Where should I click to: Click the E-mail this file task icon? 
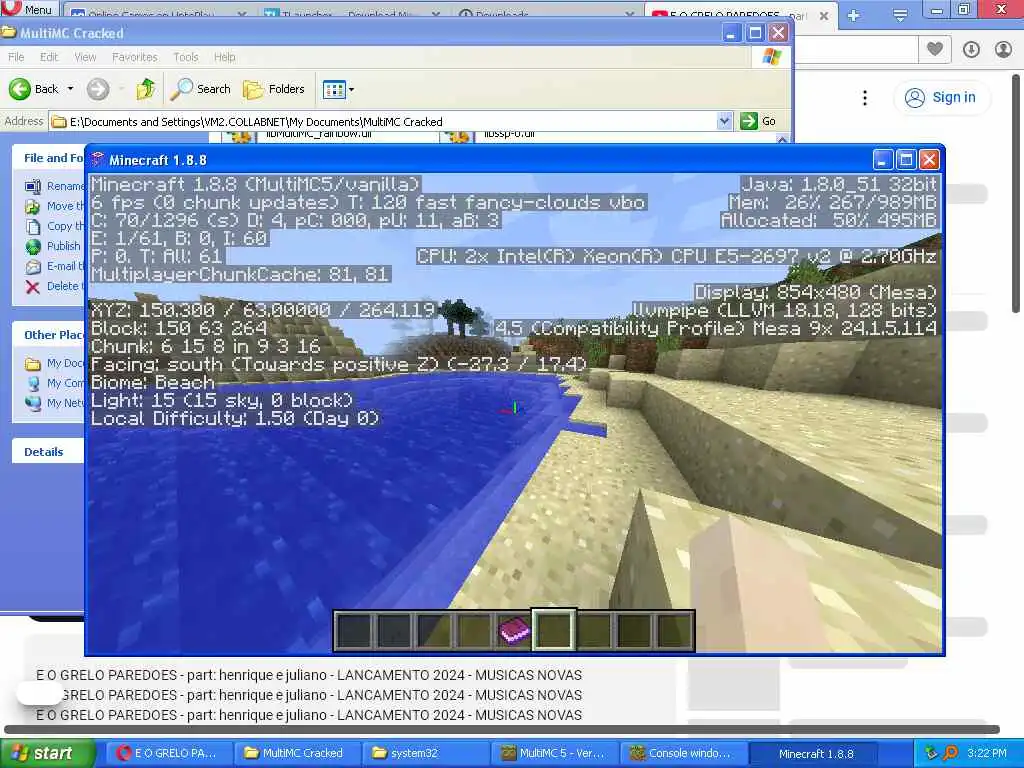33,266
